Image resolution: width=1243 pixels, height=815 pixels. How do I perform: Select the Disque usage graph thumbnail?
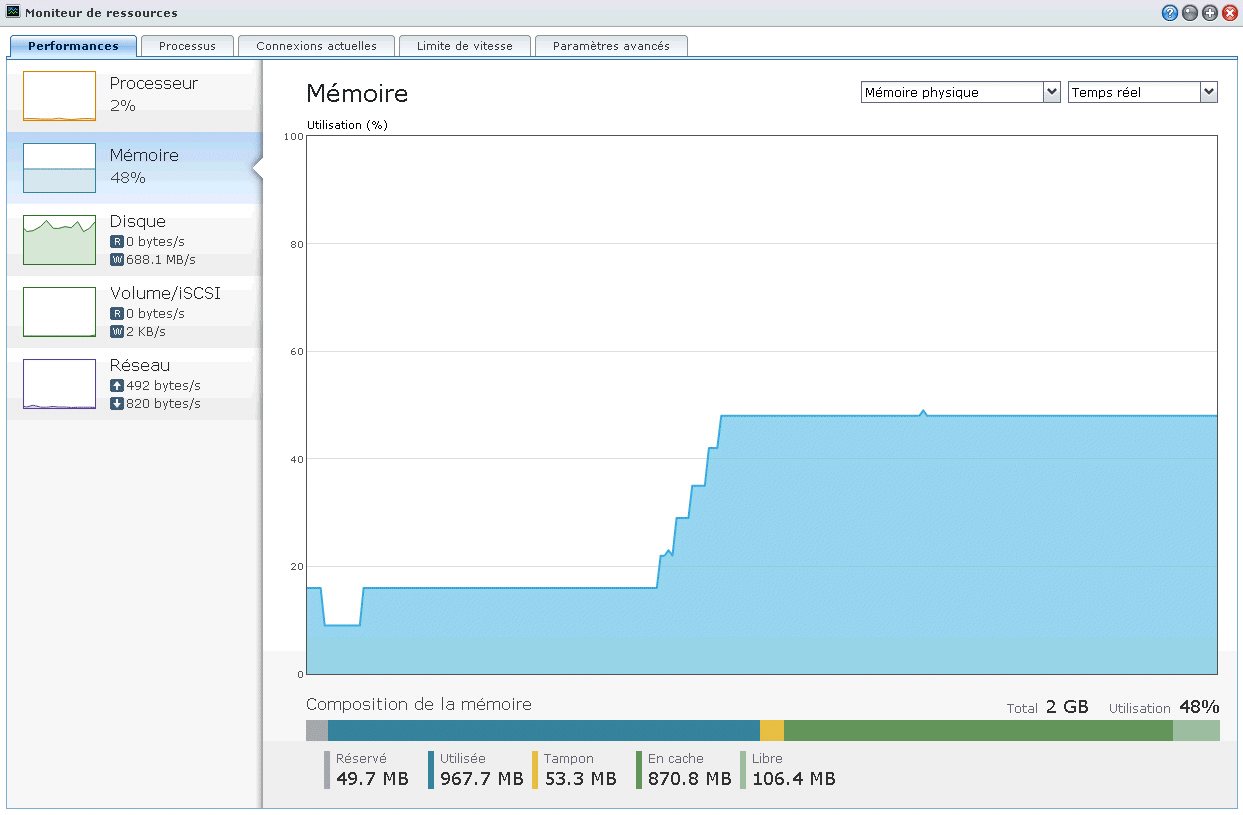[59, 240]
